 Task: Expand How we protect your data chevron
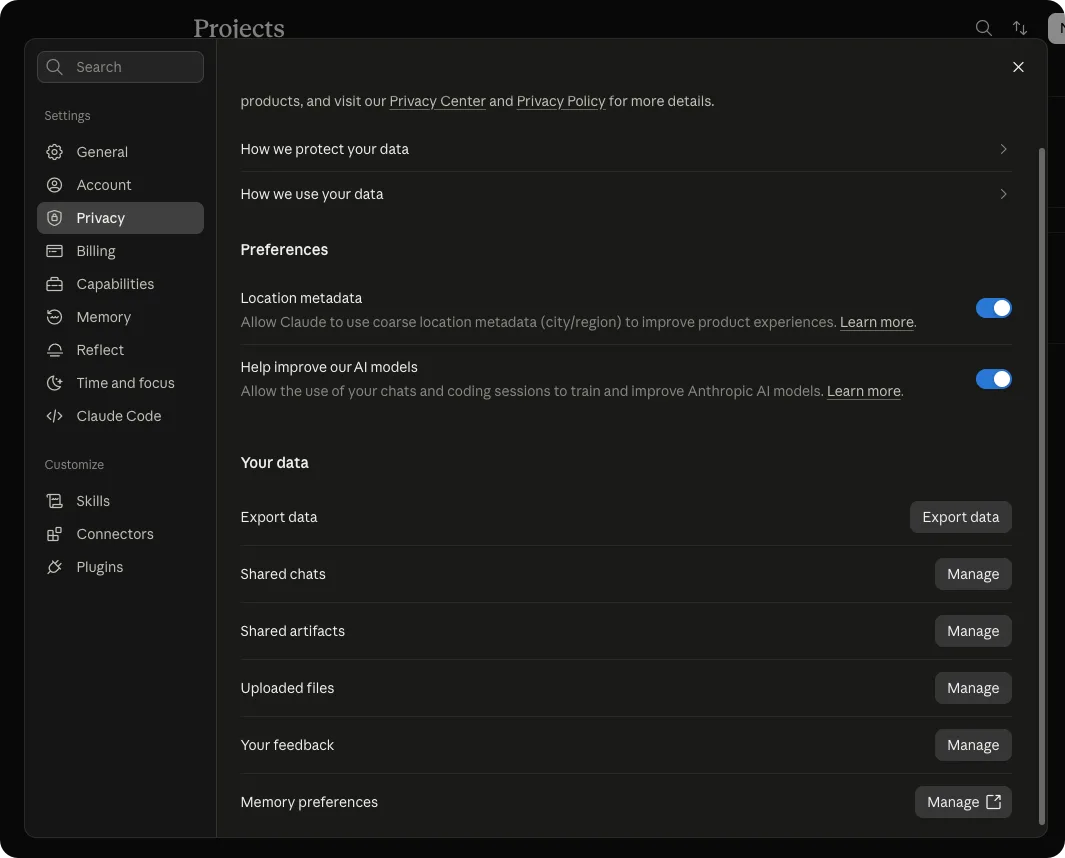[1003, 149]
